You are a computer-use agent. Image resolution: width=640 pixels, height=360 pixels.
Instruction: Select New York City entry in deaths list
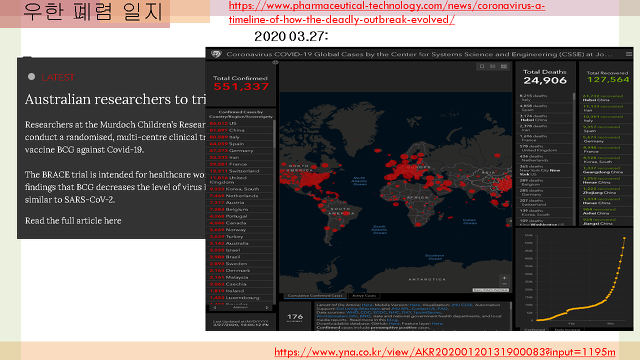[545, 171]
